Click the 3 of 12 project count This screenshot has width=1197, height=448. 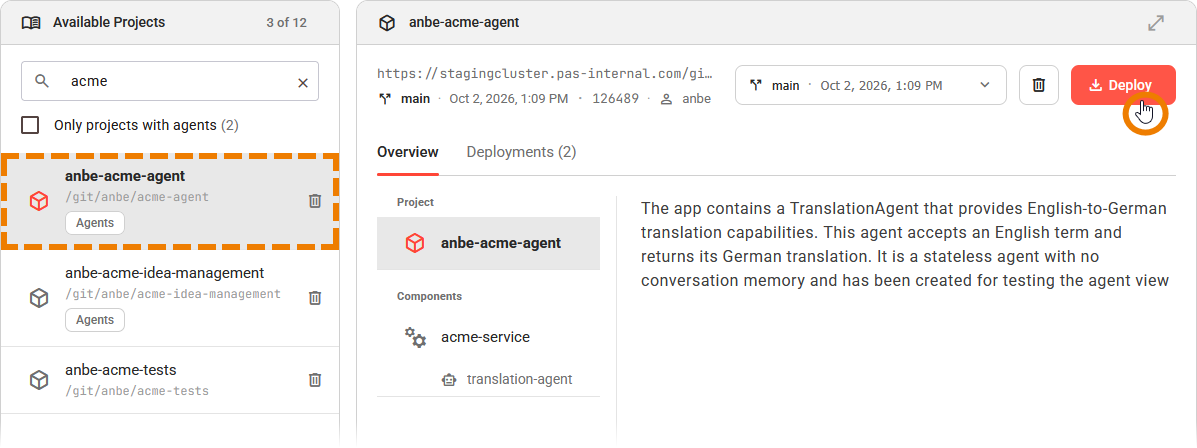[286, 23]
